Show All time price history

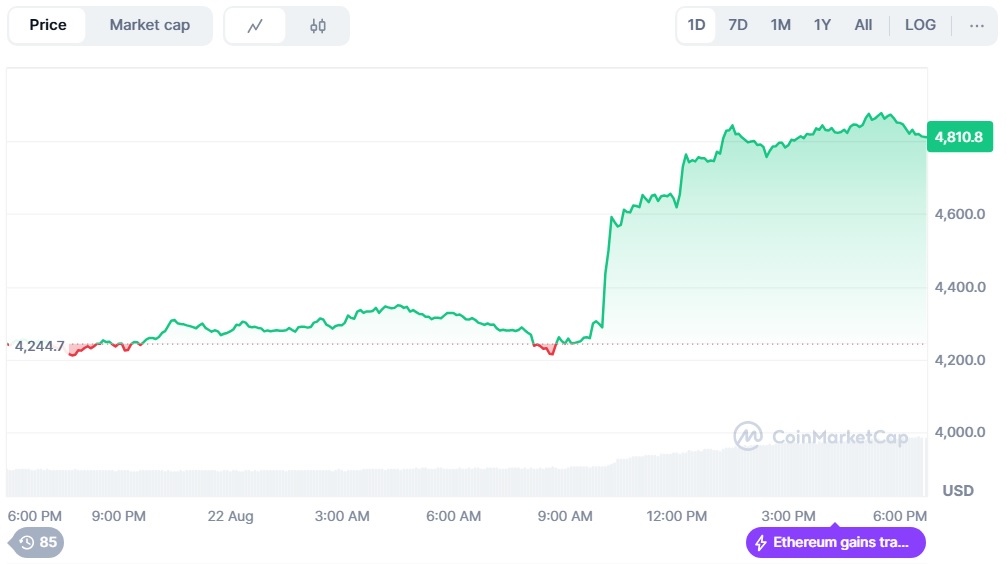click(863, 25)
